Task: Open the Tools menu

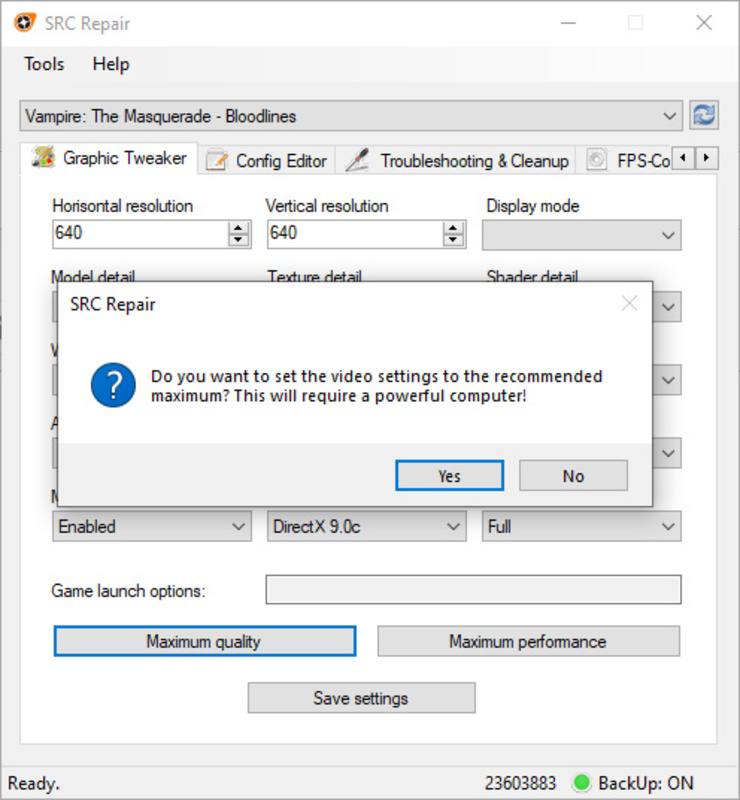Action: tap(44, 64)
